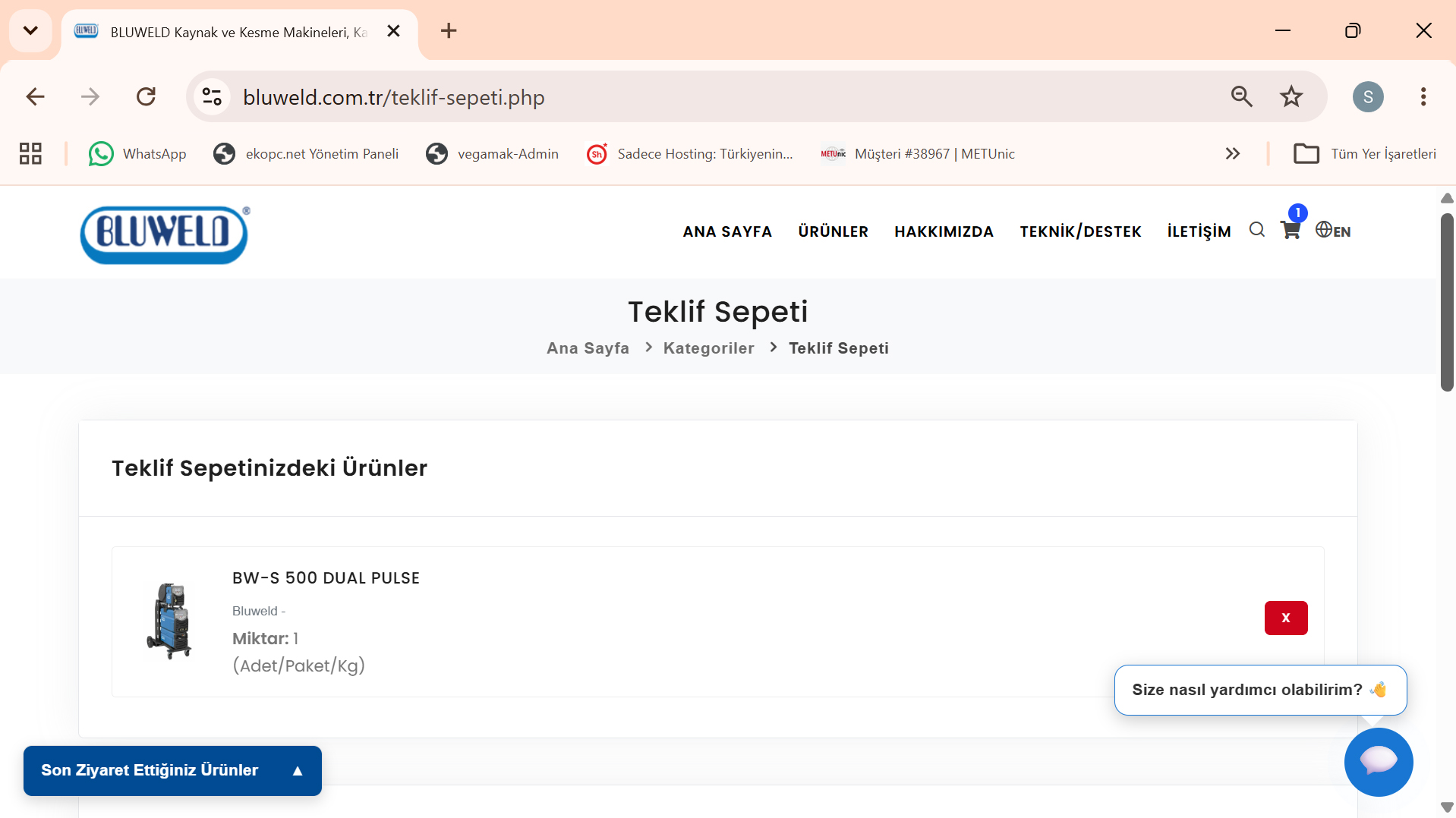Screen dimensions: 1456x818
Task: Switch language to EN
Action: point(1333,231)
